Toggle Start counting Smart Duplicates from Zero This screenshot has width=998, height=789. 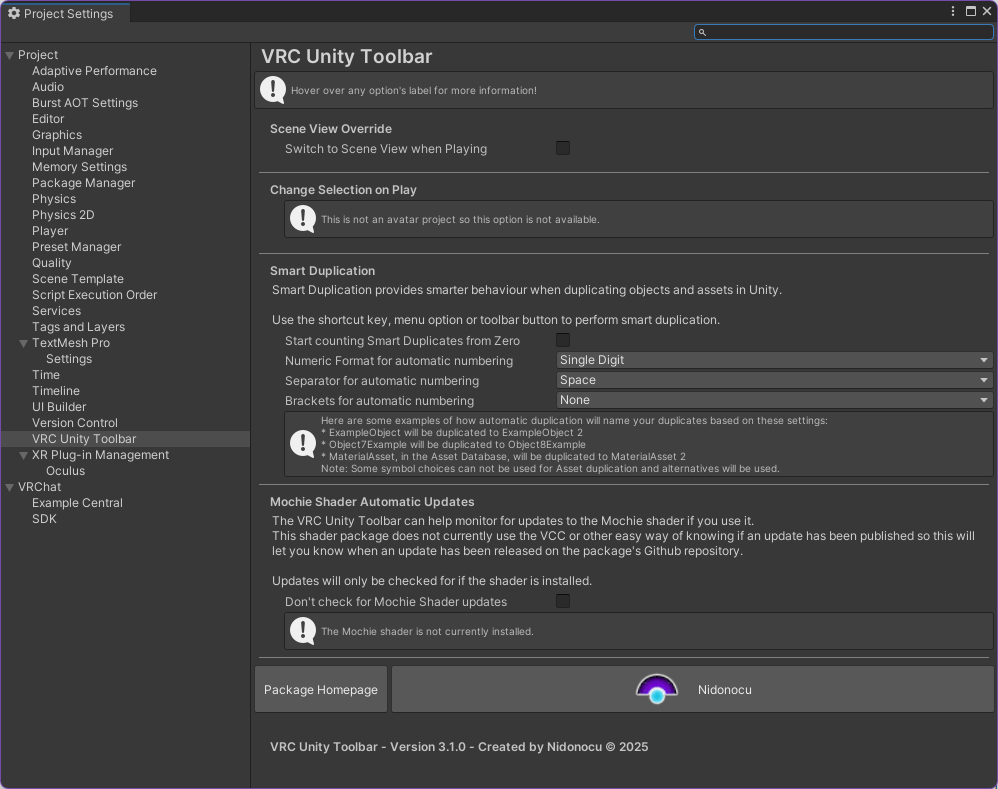pos(563,340)
